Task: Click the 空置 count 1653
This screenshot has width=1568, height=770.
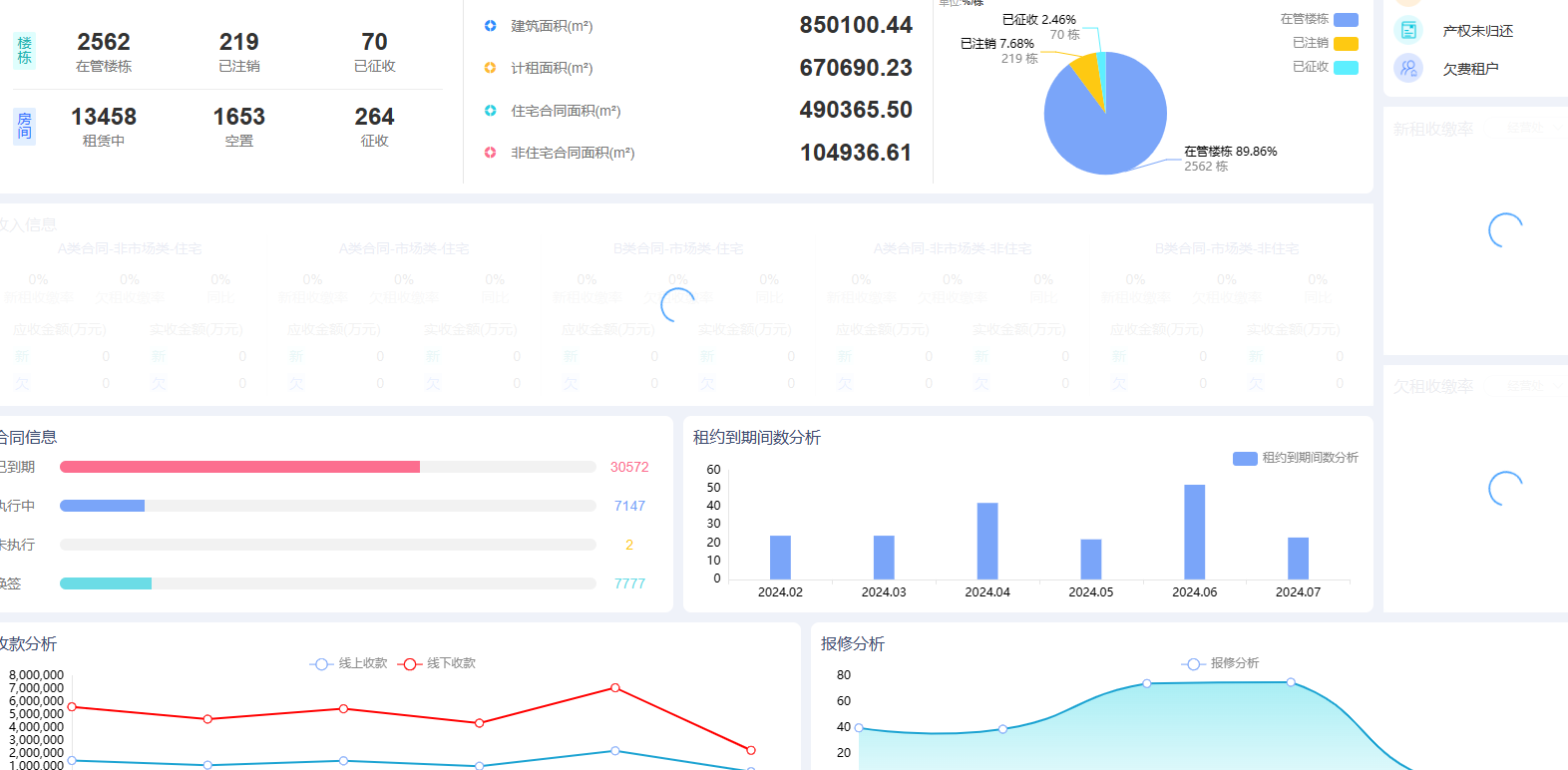Action: click(239, 117)
